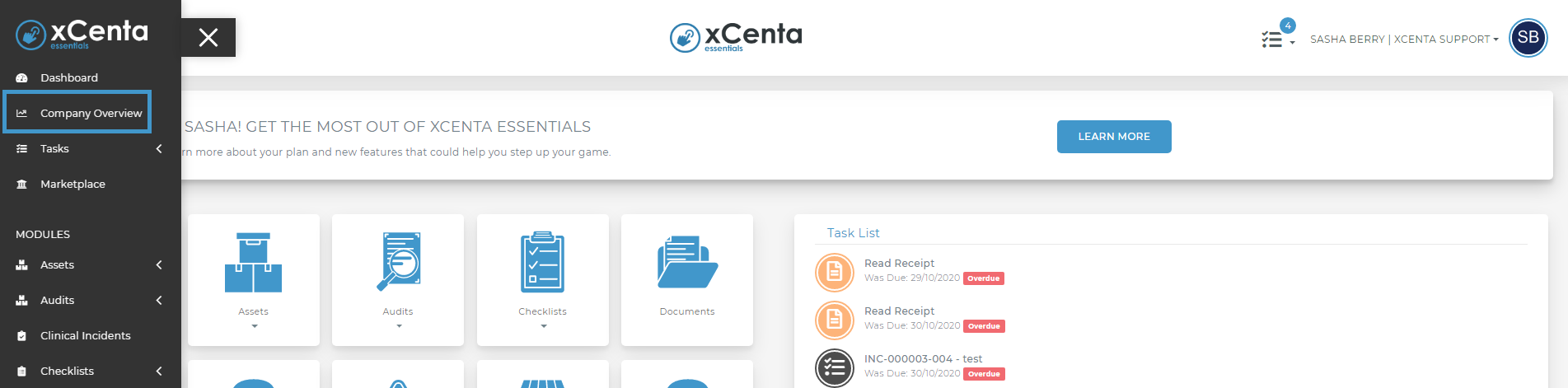The image size is (1568, 388).
Task: Click the checklist icon for INC-000003-004
Action: pos(835,367)
